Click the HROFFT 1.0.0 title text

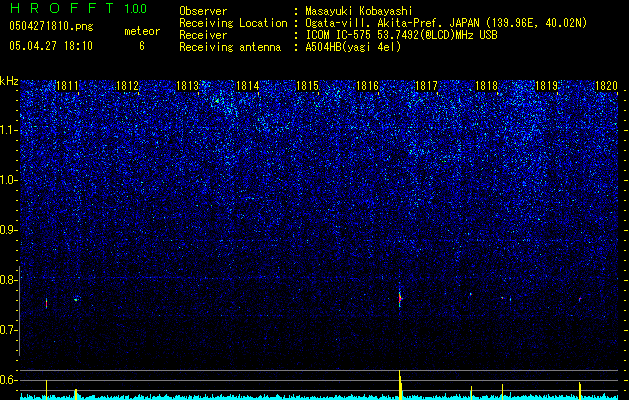tap(78, 8)
